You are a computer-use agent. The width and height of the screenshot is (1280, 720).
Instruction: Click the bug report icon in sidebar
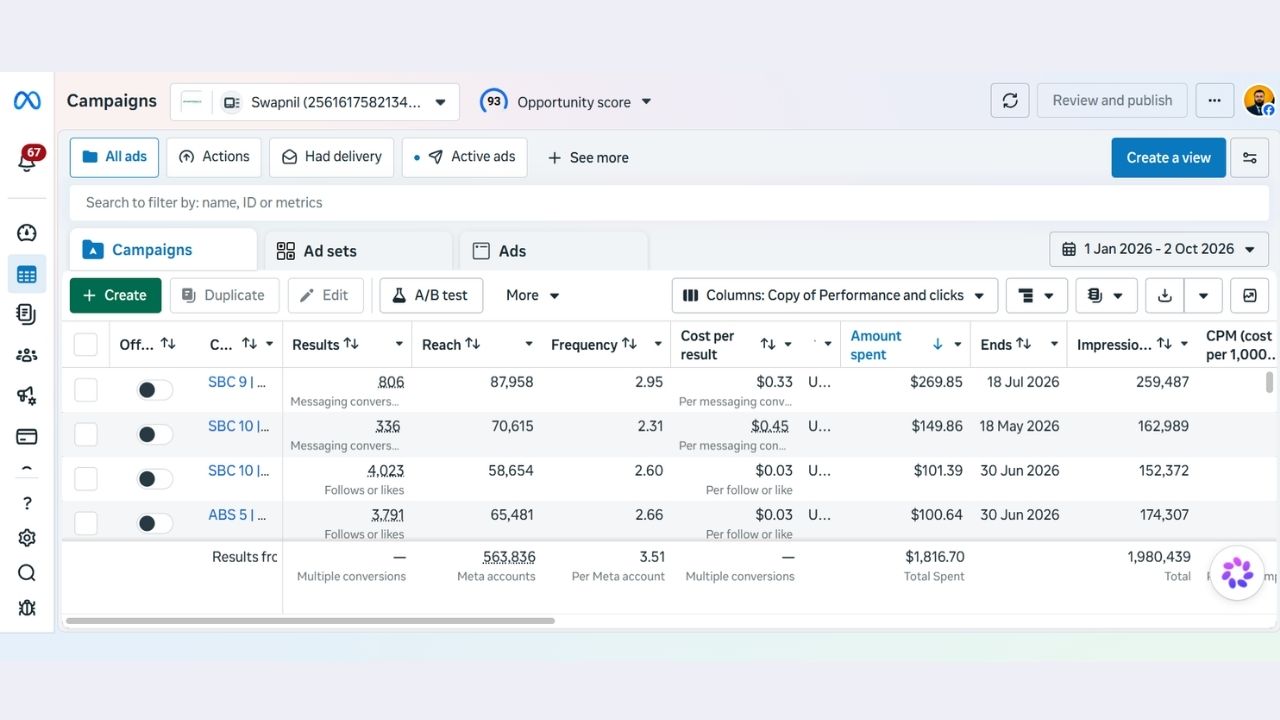pos(27,607)
